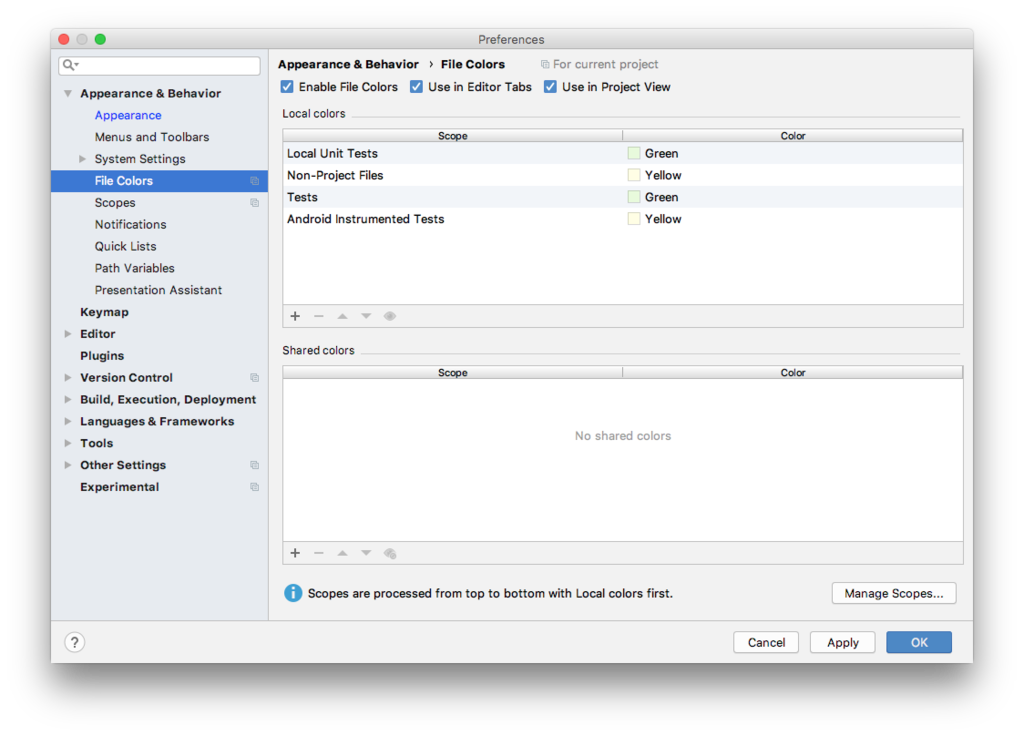
Task: Expand System Settings node
Action: (x=82, y=159)
